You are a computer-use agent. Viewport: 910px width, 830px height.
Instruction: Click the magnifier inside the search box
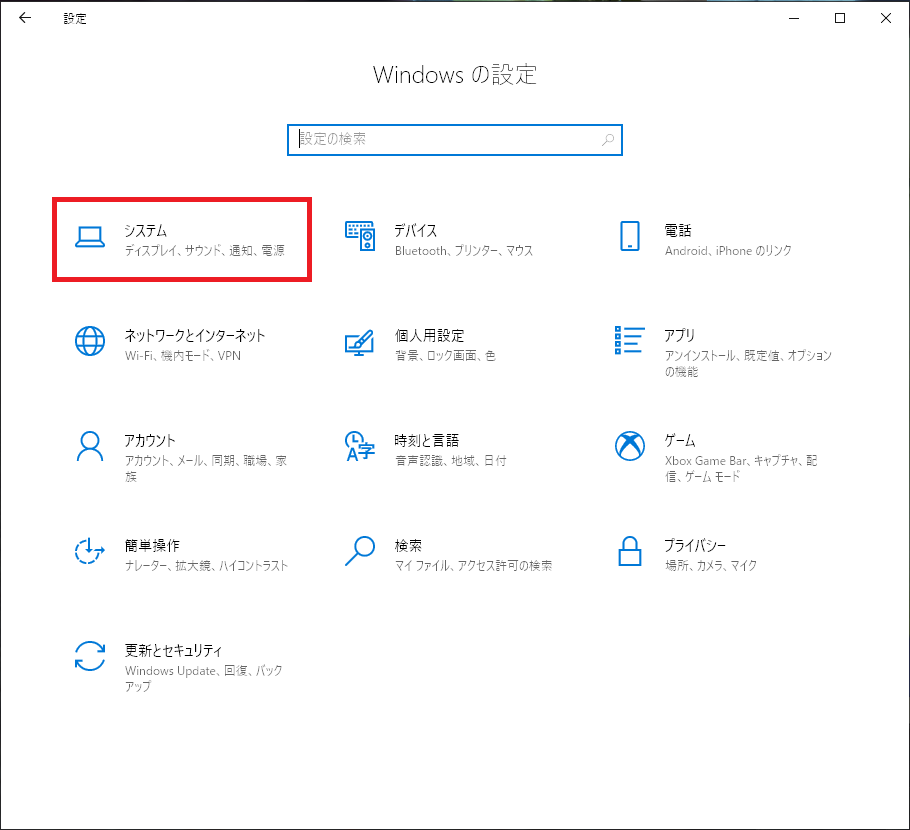608,140
